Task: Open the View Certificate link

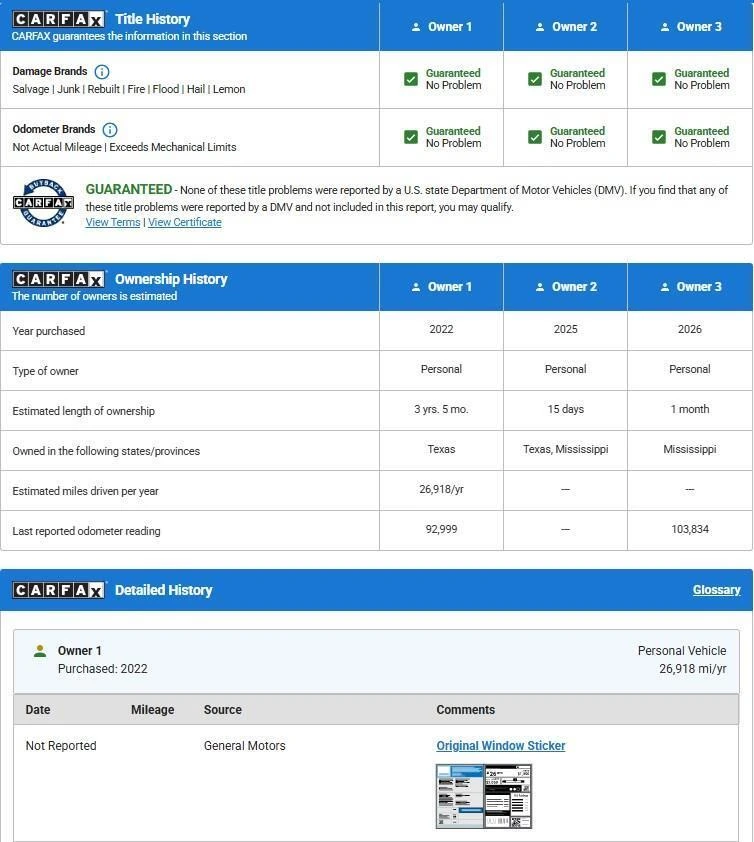Action: 184,223
